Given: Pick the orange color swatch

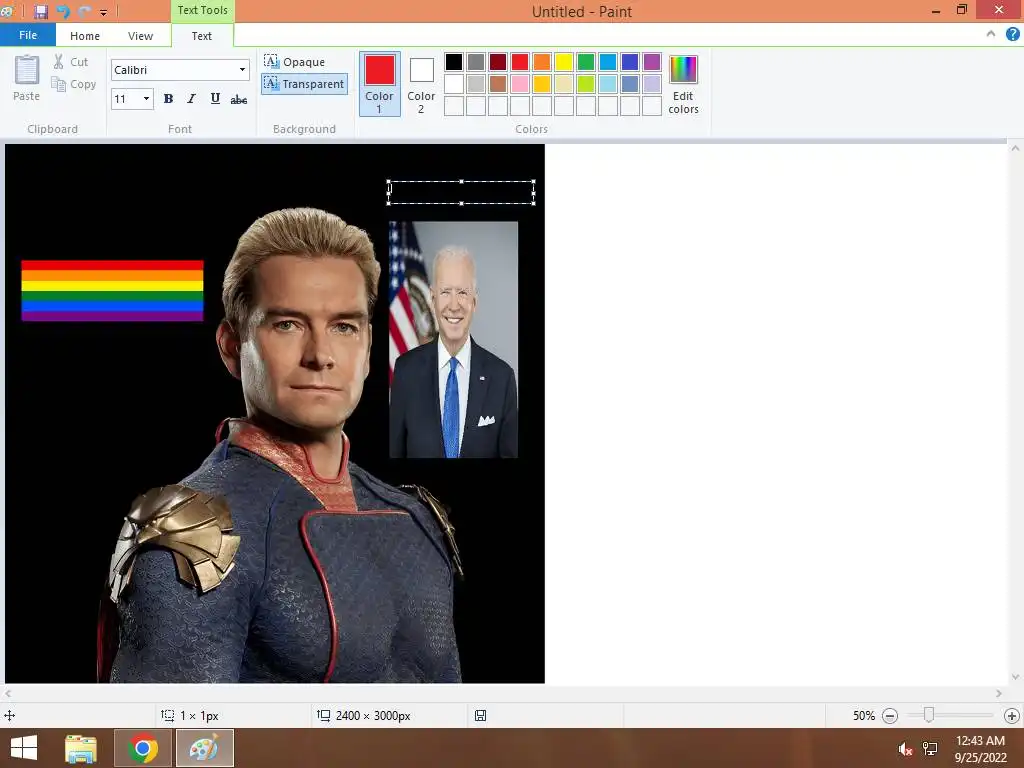Looking at the screenshot, I should [x=542, y=62].
